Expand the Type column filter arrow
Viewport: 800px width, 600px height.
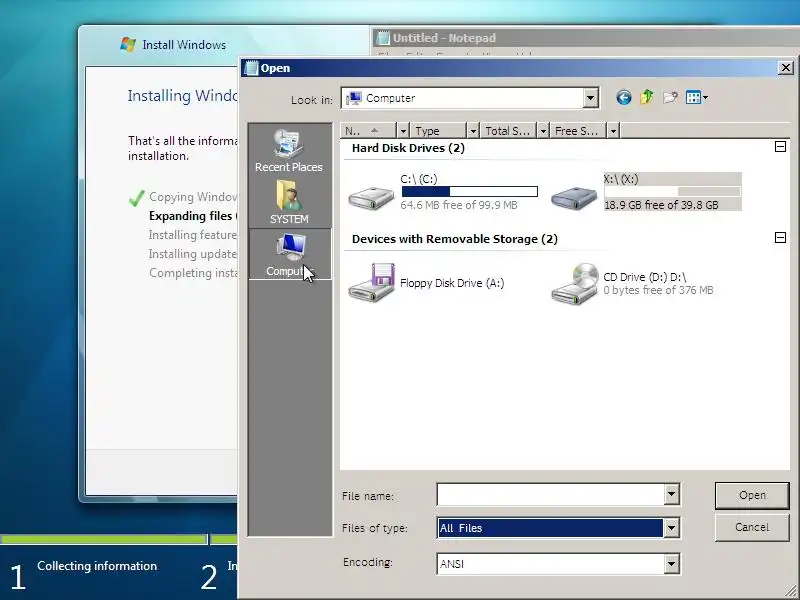(x=473, y=131)
